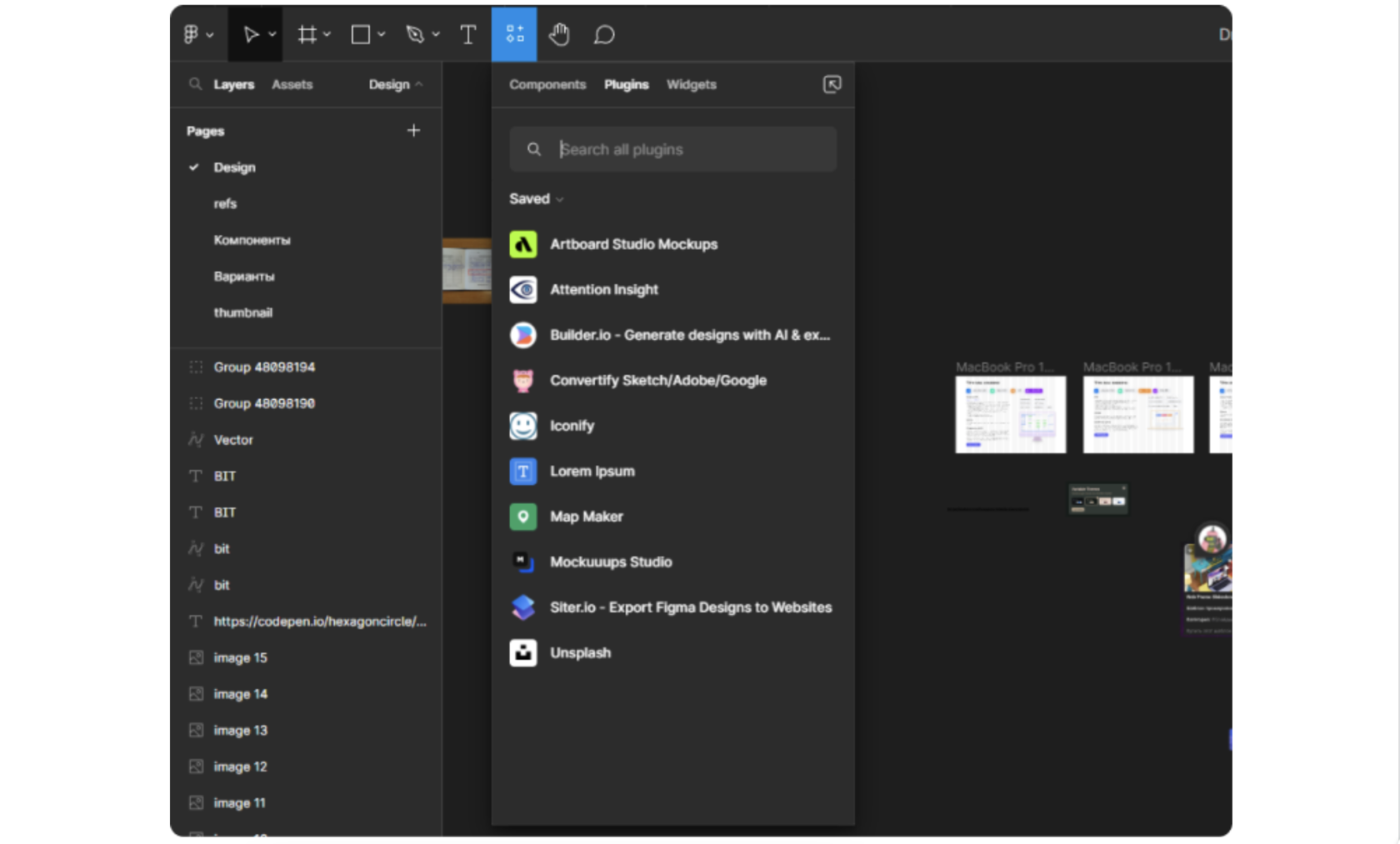This screenshot has height=844, width=1400.
Task: Click the Siter.io plugin icon
Action: point(523,607)
